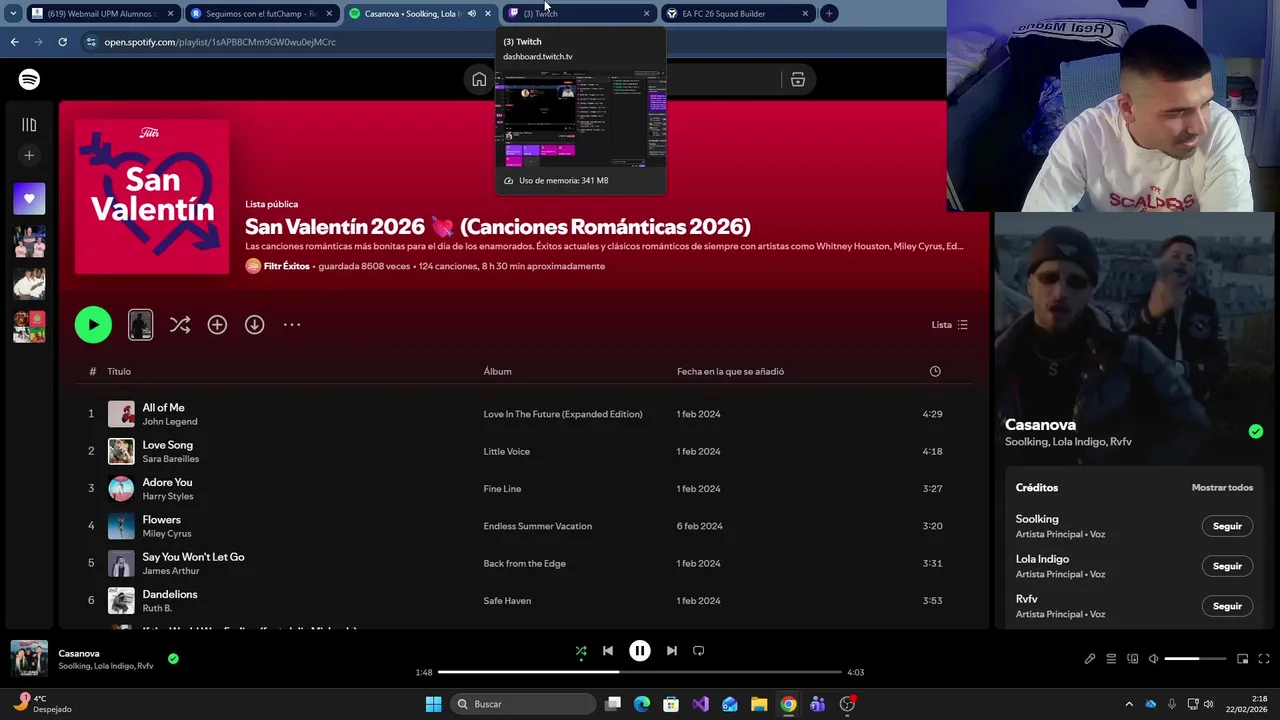The image size is (1280, 720).
Task: Open Liked Songs heart tile in sidebar
Action: (29, 198)
